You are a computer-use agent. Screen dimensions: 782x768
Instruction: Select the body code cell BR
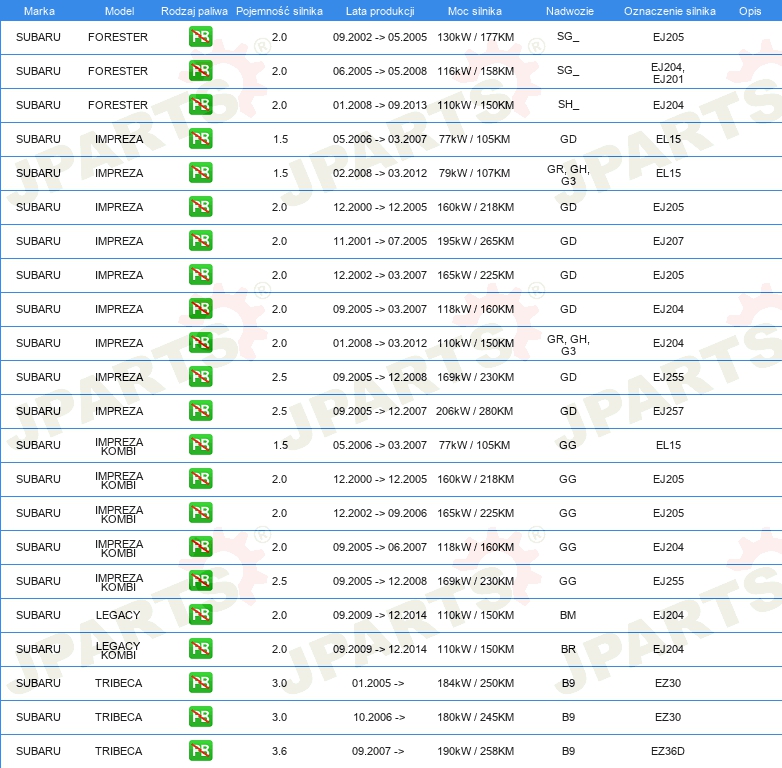click(x=568, y=649)
